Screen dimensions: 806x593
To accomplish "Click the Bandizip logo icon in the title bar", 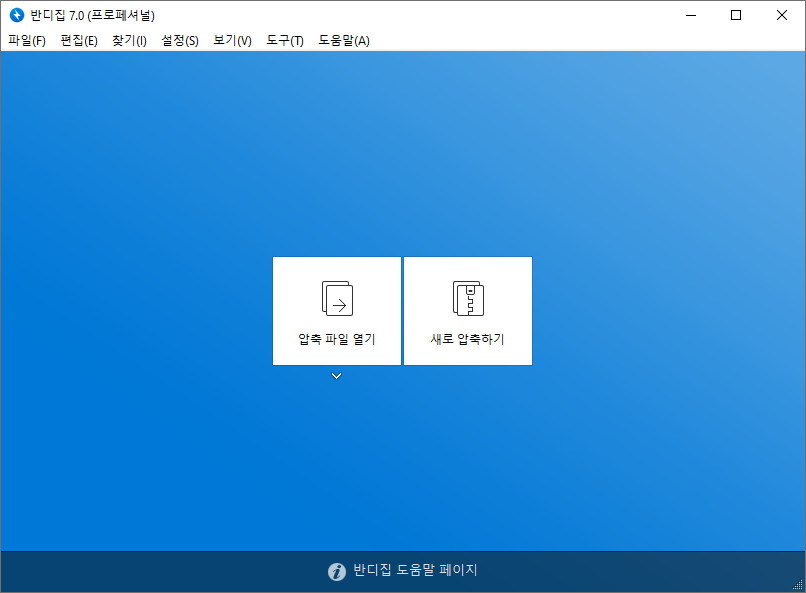I will [x=17, y=15].
